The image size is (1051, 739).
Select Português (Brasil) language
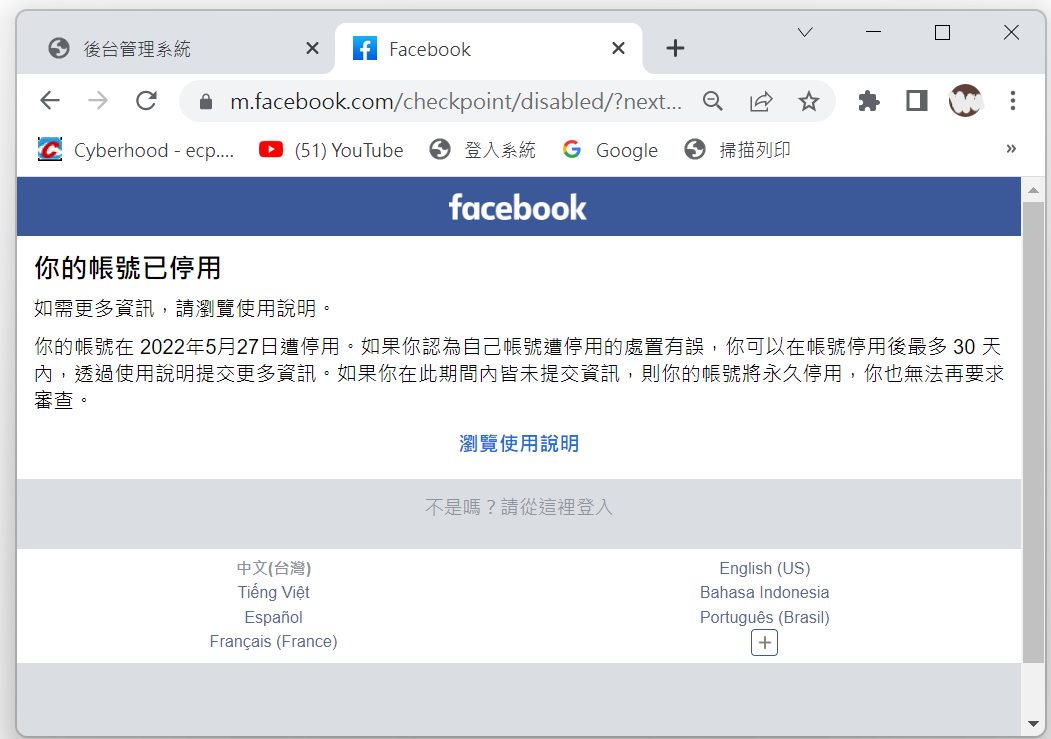click(x=764, y=617)
